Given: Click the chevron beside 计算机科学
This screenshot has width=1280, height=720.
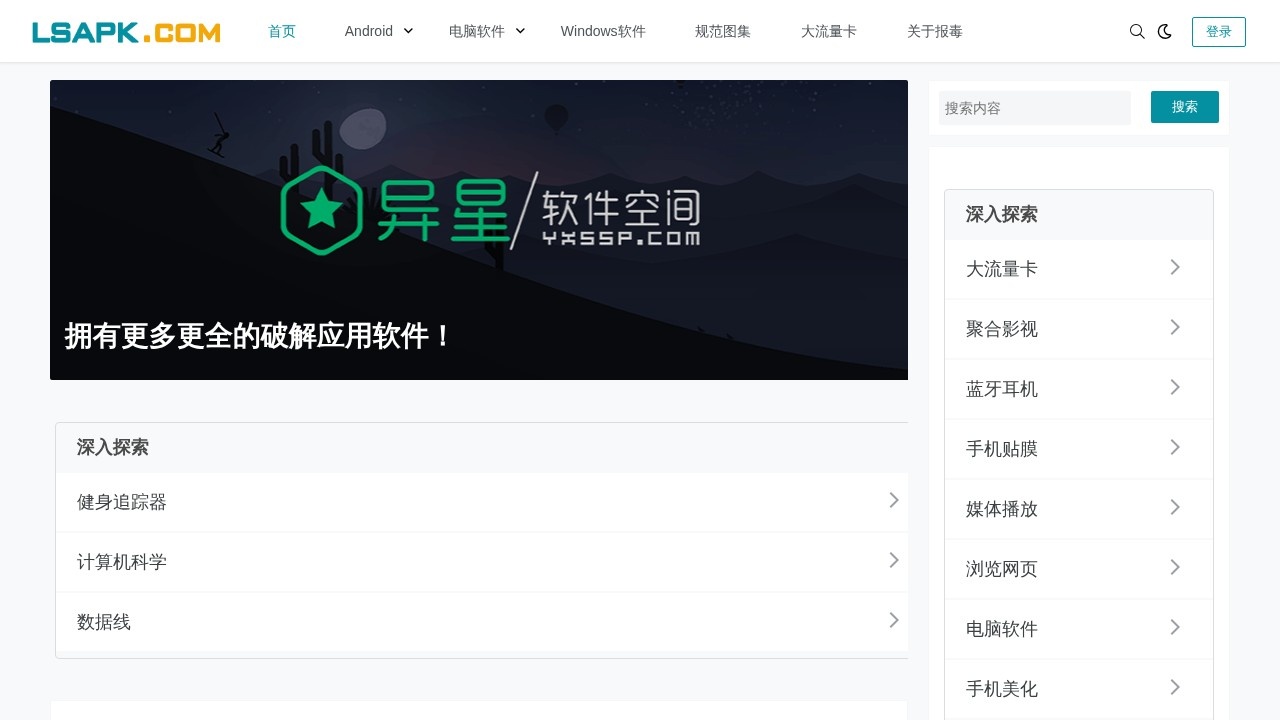Looking at the screenshot, I should click(894, 560).
